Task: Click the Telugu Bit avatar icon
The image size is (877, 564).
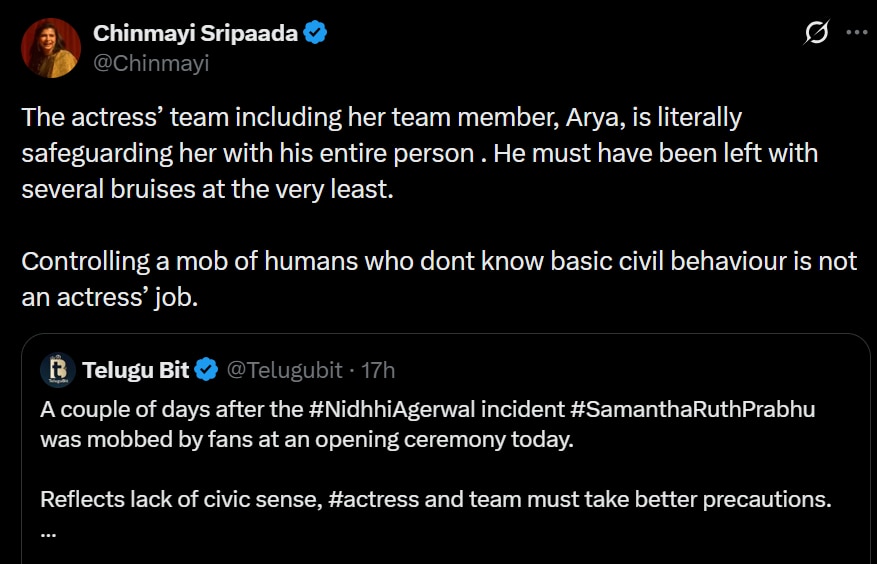Action: click(x=58, y=370)
